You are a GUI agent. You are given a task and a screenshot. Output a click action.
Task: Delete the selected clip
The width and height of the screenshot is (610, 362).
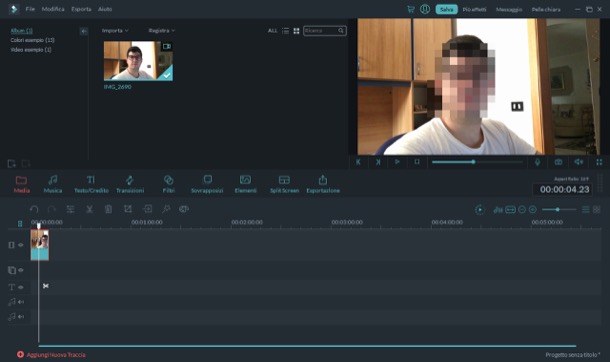109,209
